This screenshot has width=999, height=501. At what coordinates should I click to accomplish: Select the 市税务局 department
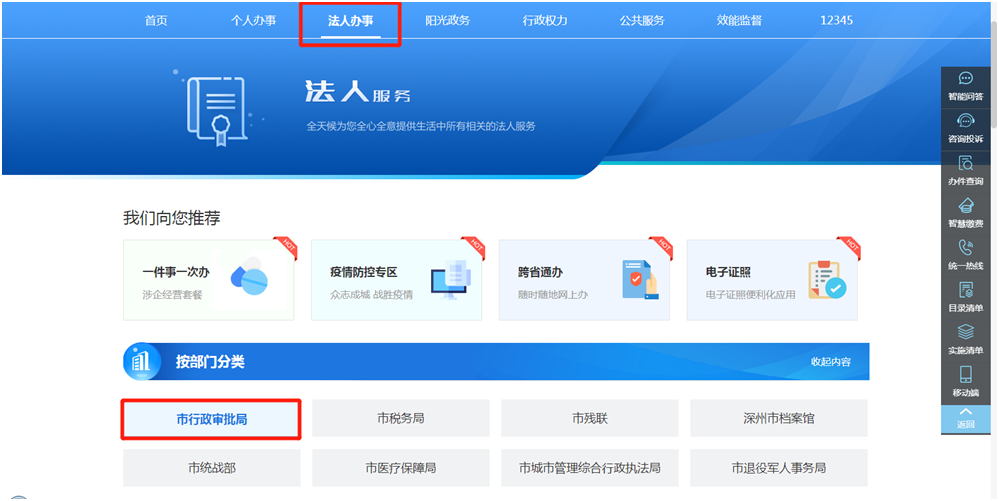tap(401, 419)
